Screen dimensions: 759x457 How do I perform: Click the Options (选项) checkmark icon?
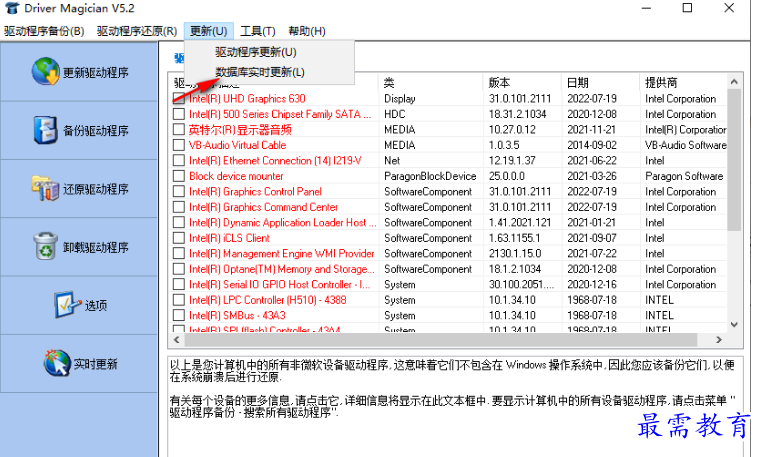pyautogui.click(x=67, y=305)
